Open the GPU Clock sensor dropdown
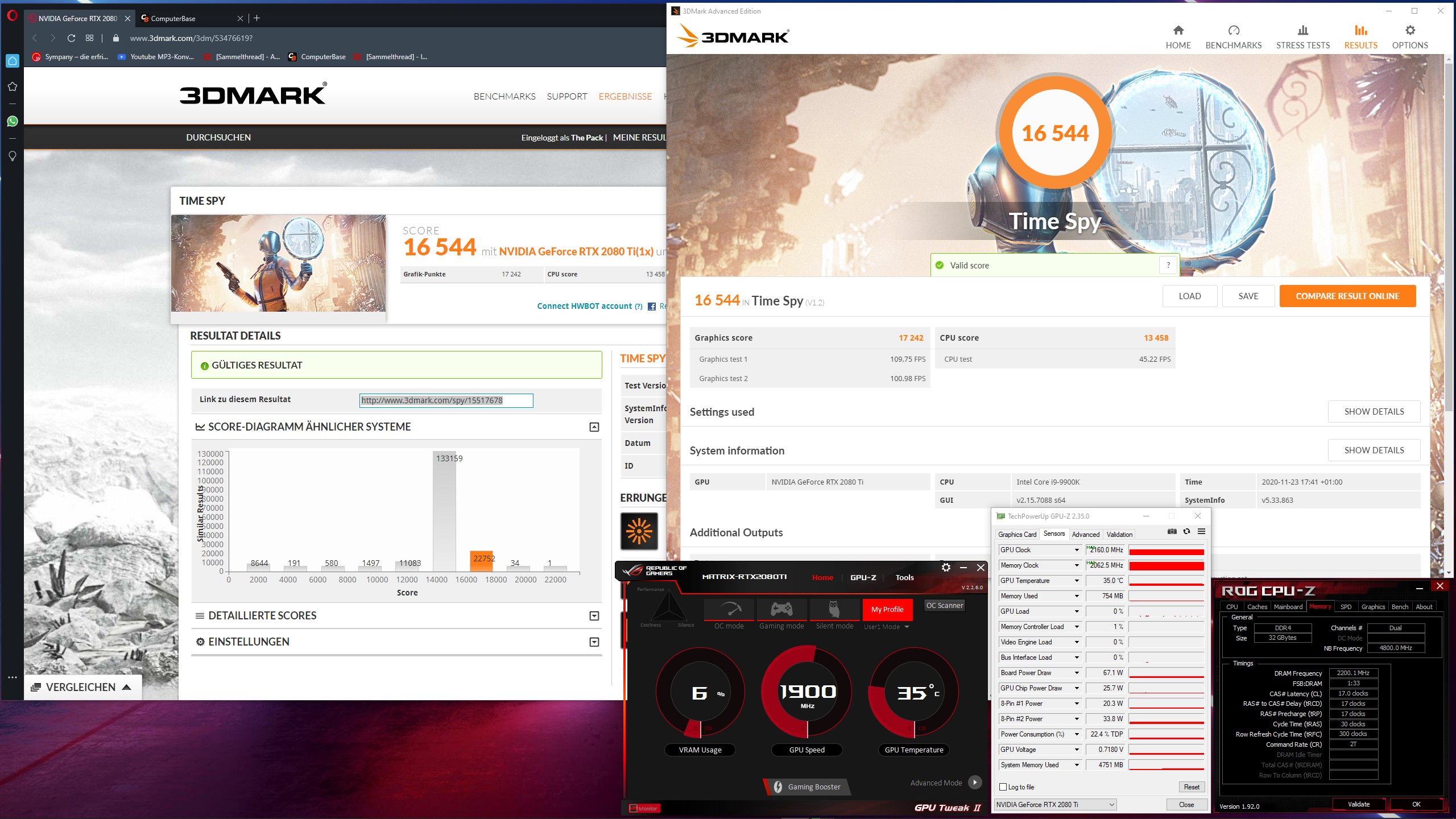1456x819 pixels. 1077,550
